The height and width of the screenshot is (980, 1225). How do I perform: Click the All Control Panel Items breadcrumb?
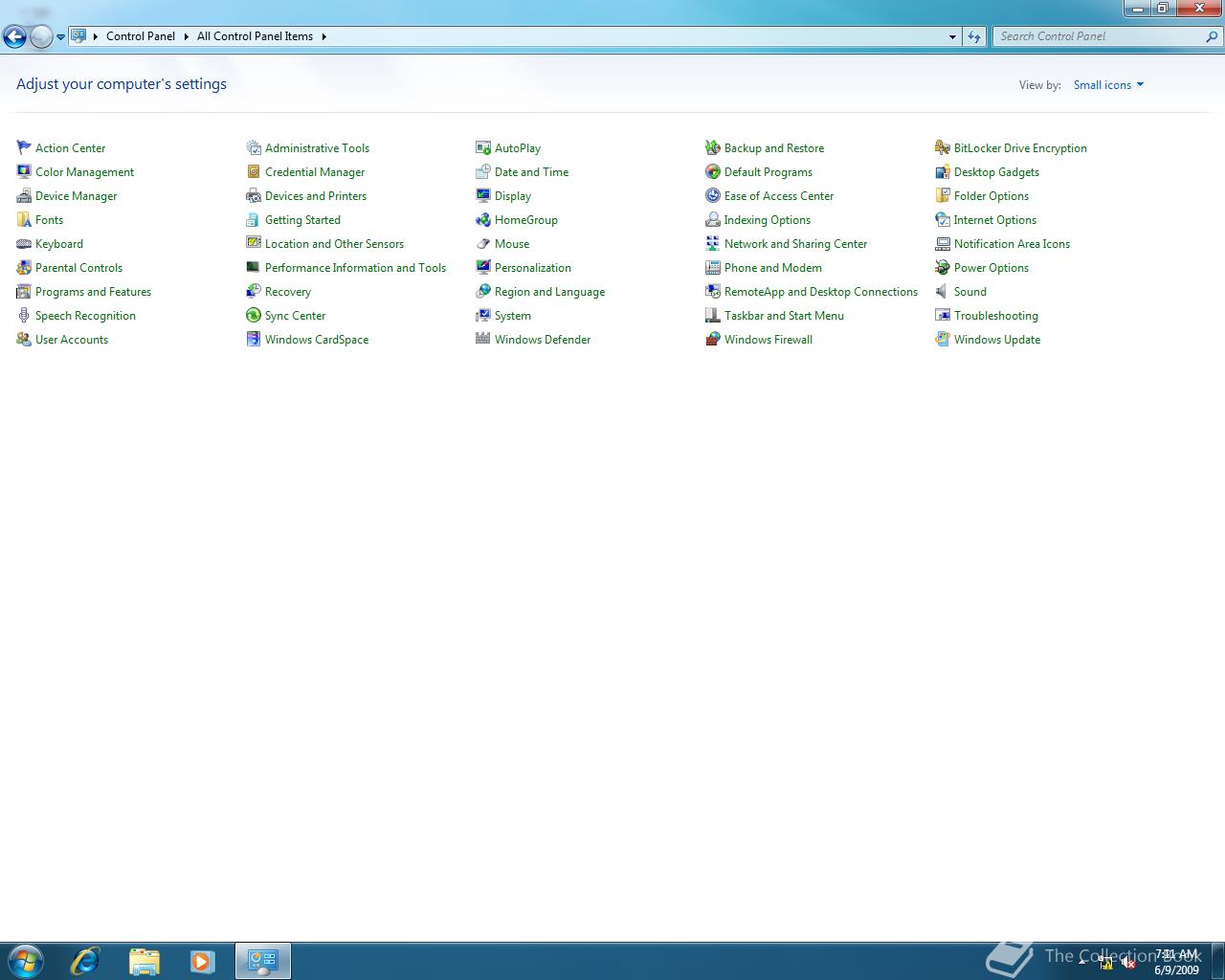click(x=255, y=36)
